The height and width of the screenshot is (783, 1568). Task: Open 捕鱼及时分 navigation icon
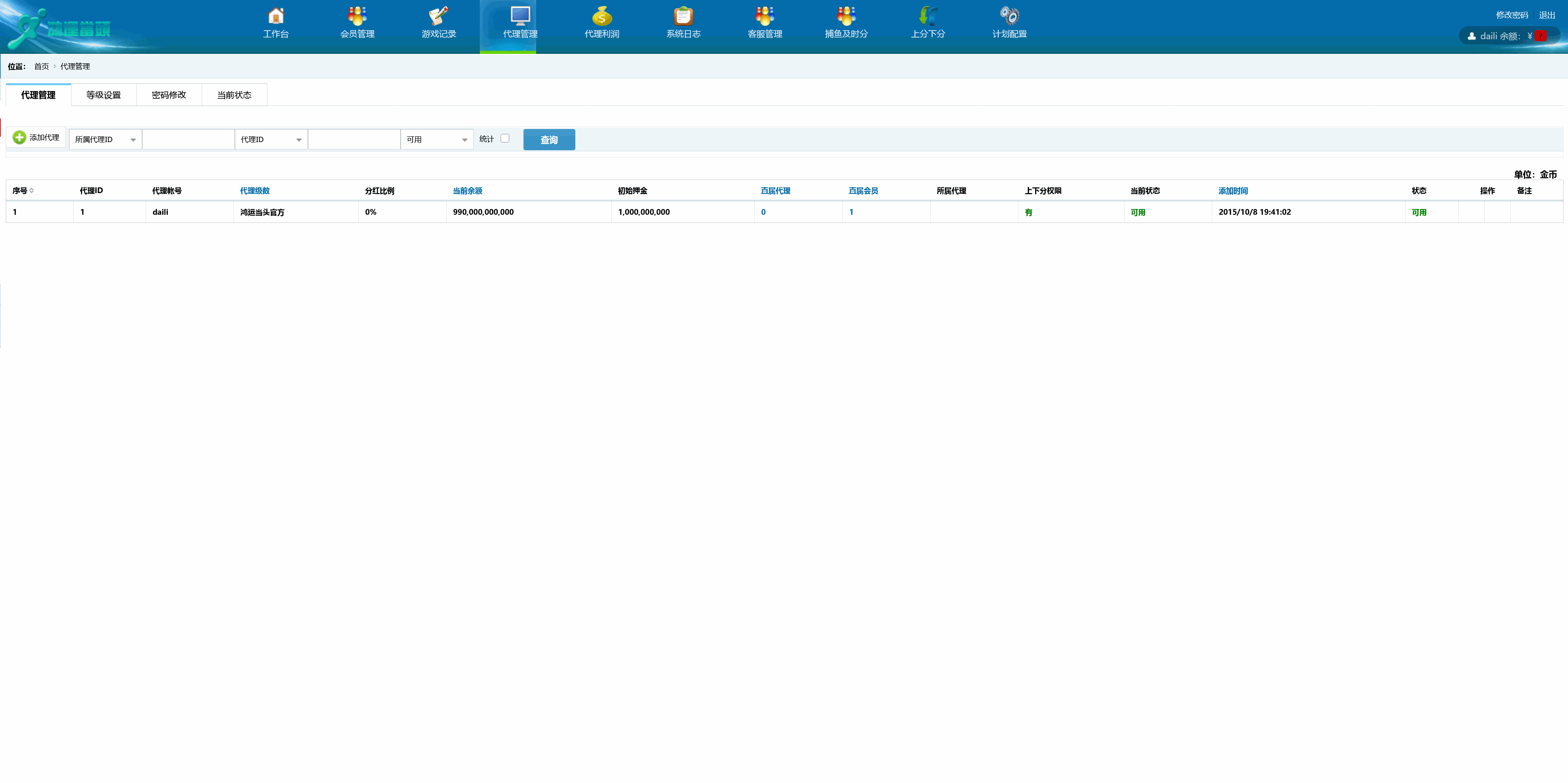[846, 16]
